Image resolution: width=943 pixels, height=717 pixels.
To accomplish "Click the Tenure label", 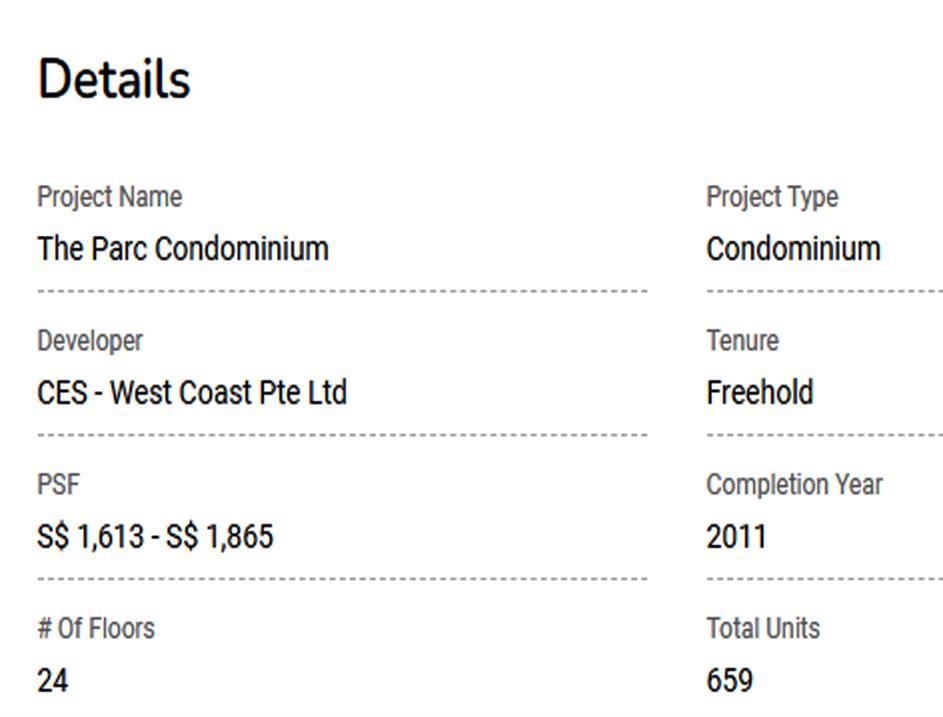I will (742, 341).
